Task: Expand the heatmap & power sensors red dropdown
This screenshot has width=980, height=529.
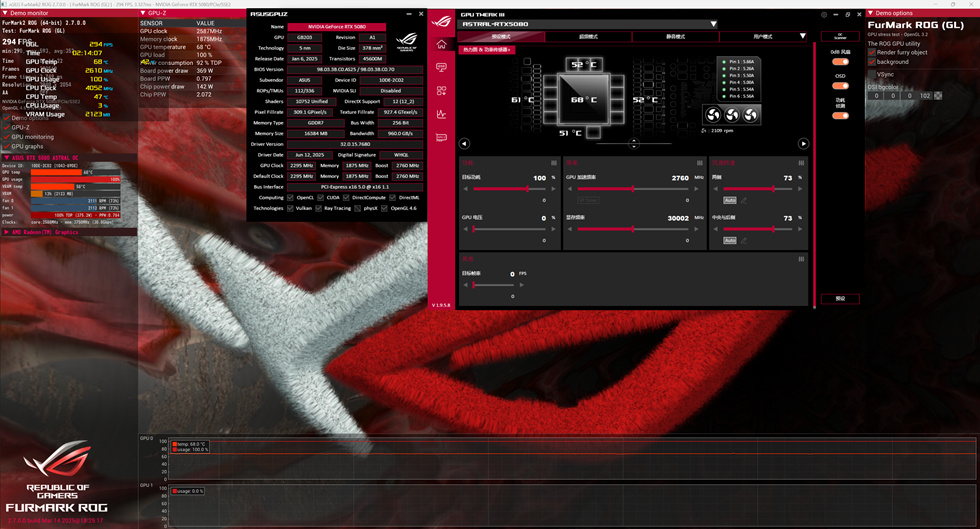Action: (x=487, y=49)
